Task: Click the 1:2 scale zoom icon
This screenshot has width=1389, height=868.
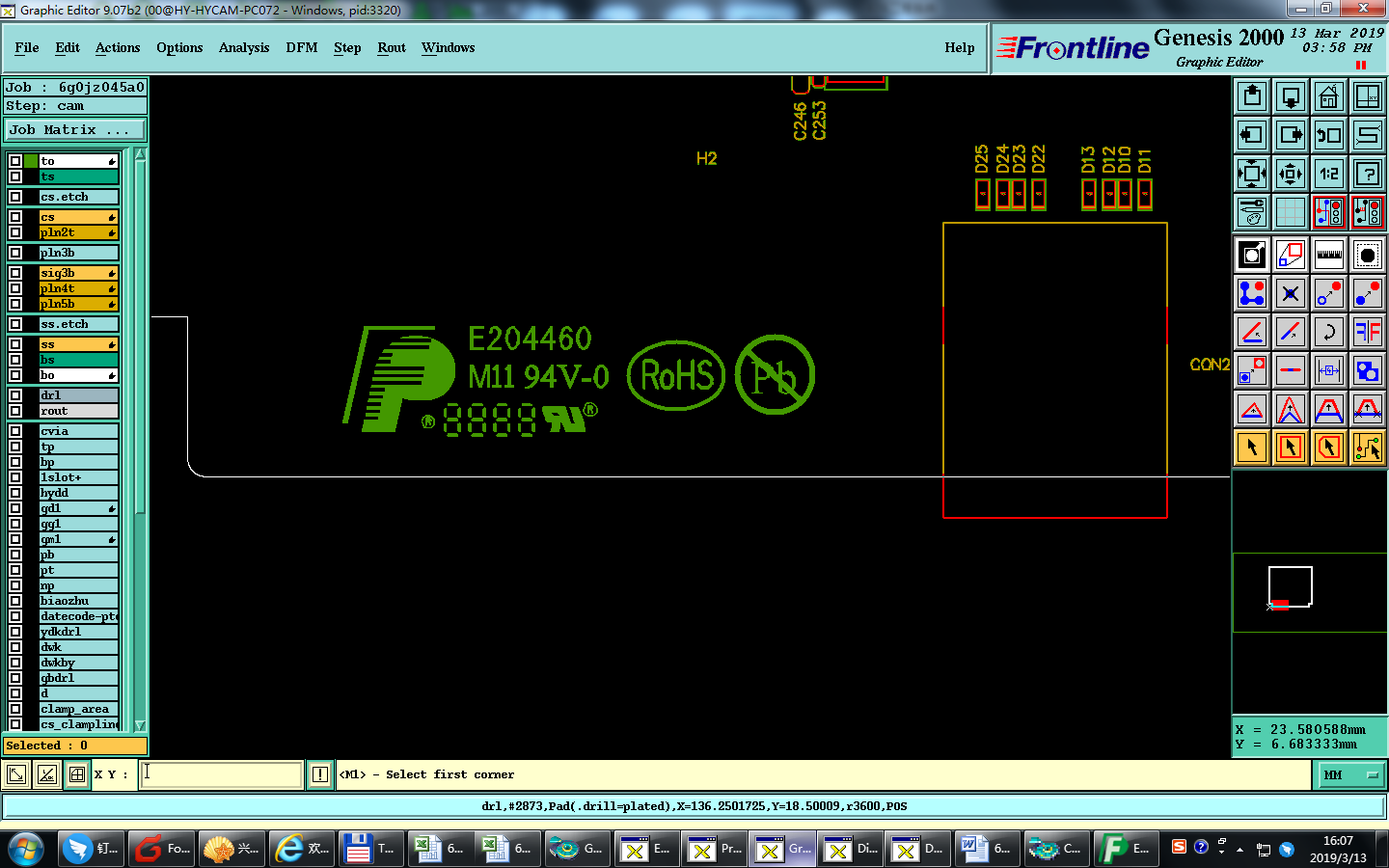Action: tap(1329, 173)
